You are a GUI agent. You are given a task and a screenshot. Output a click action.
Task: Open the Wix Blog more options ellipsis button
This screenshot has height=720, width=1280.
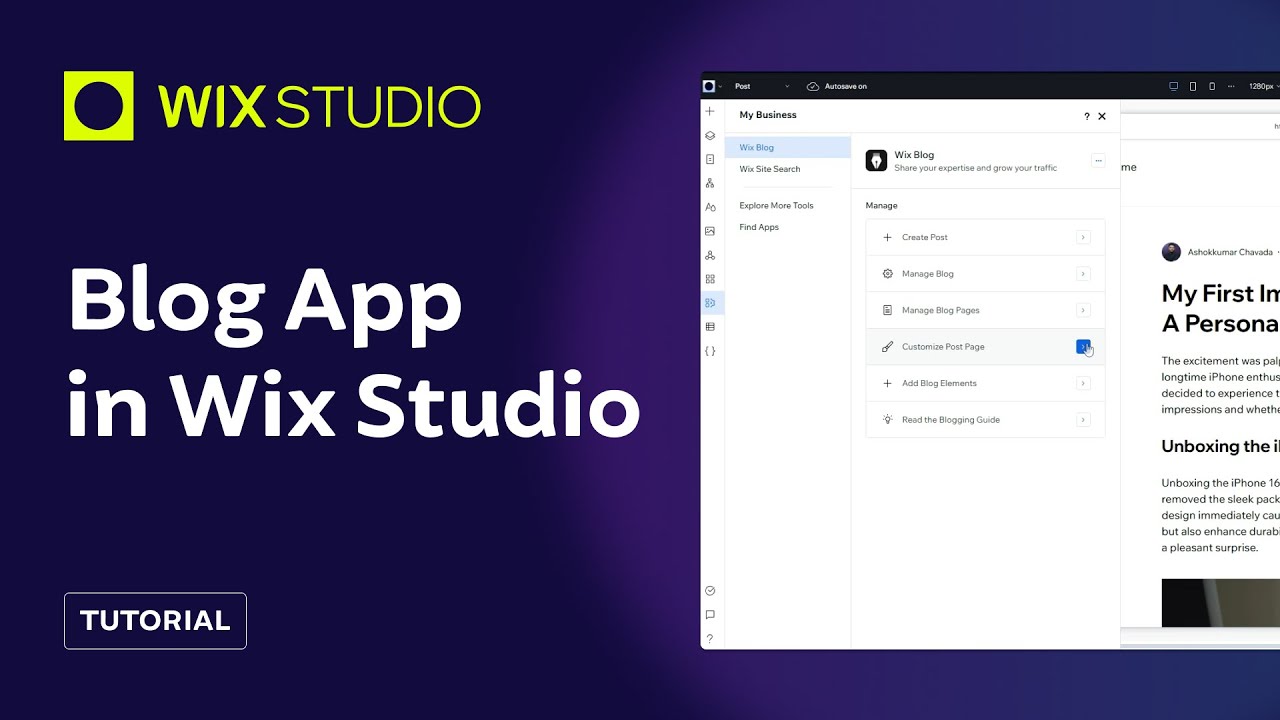1098,161
